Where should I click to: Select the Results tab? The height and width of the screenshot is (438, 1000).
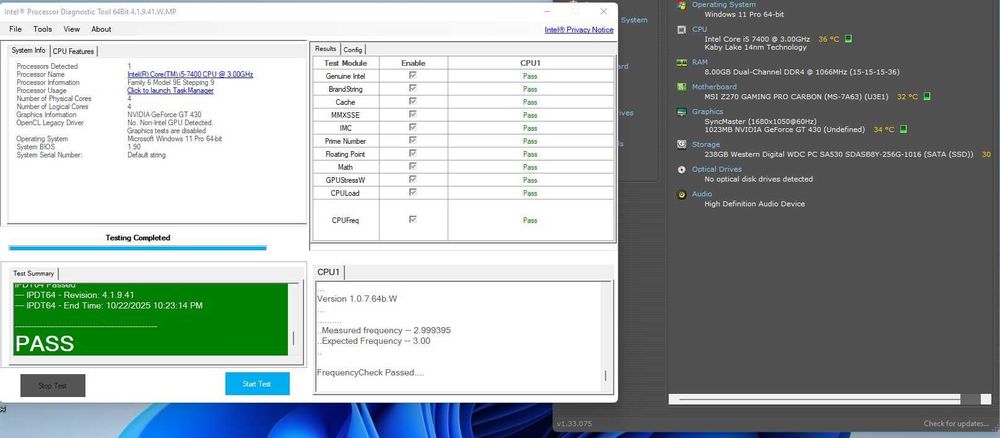(325, 49)
